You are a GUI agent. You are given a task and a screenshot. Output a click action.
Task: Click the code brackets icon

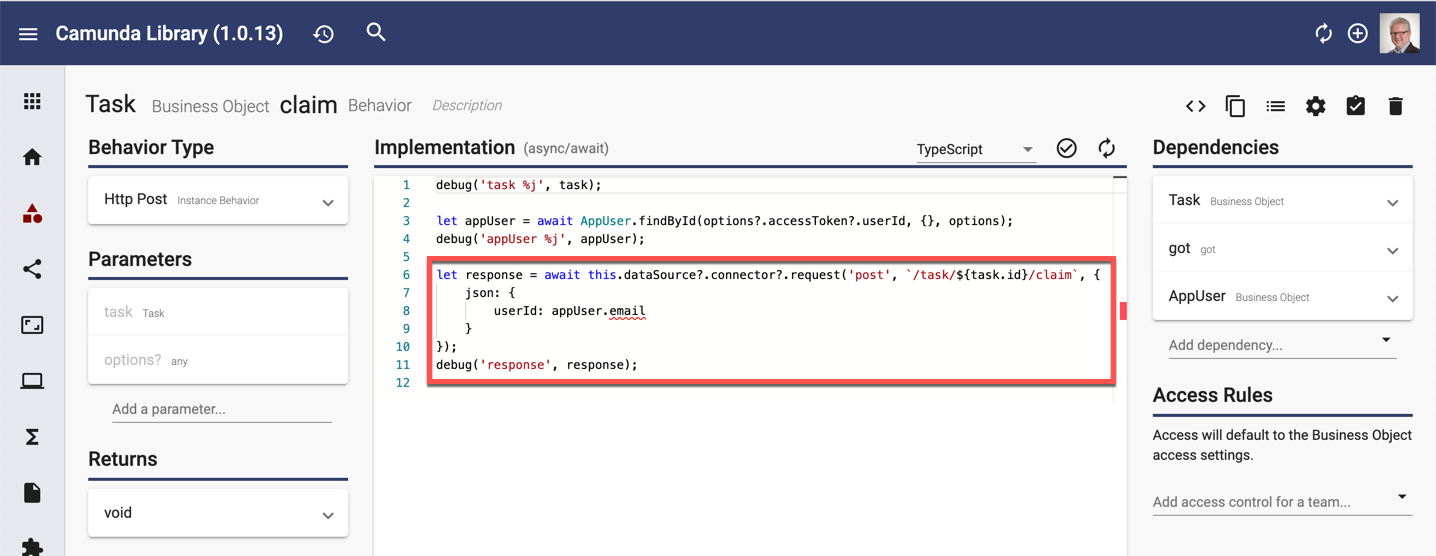[1195, 106]
